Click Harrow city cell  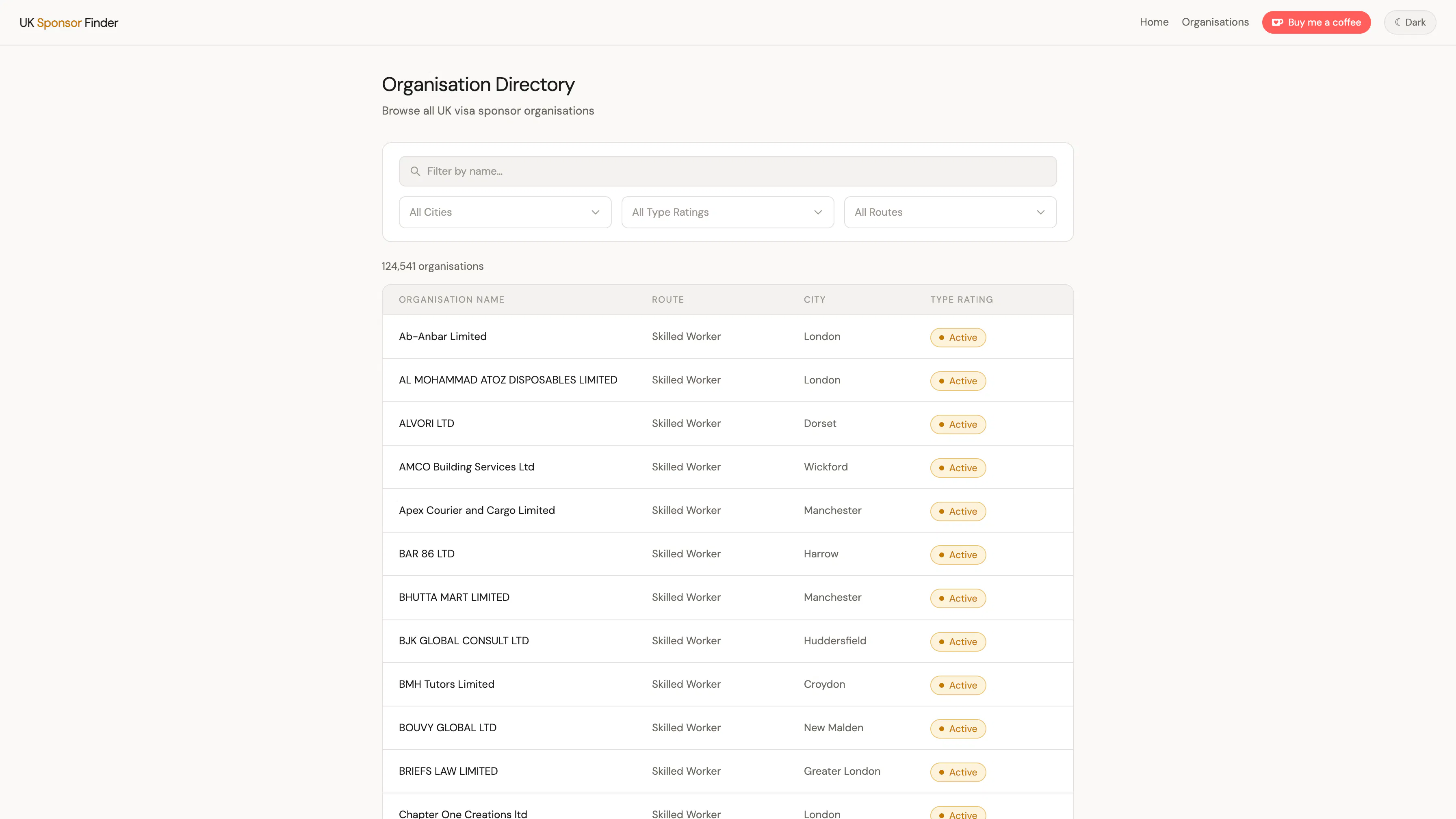click(821, 554)
